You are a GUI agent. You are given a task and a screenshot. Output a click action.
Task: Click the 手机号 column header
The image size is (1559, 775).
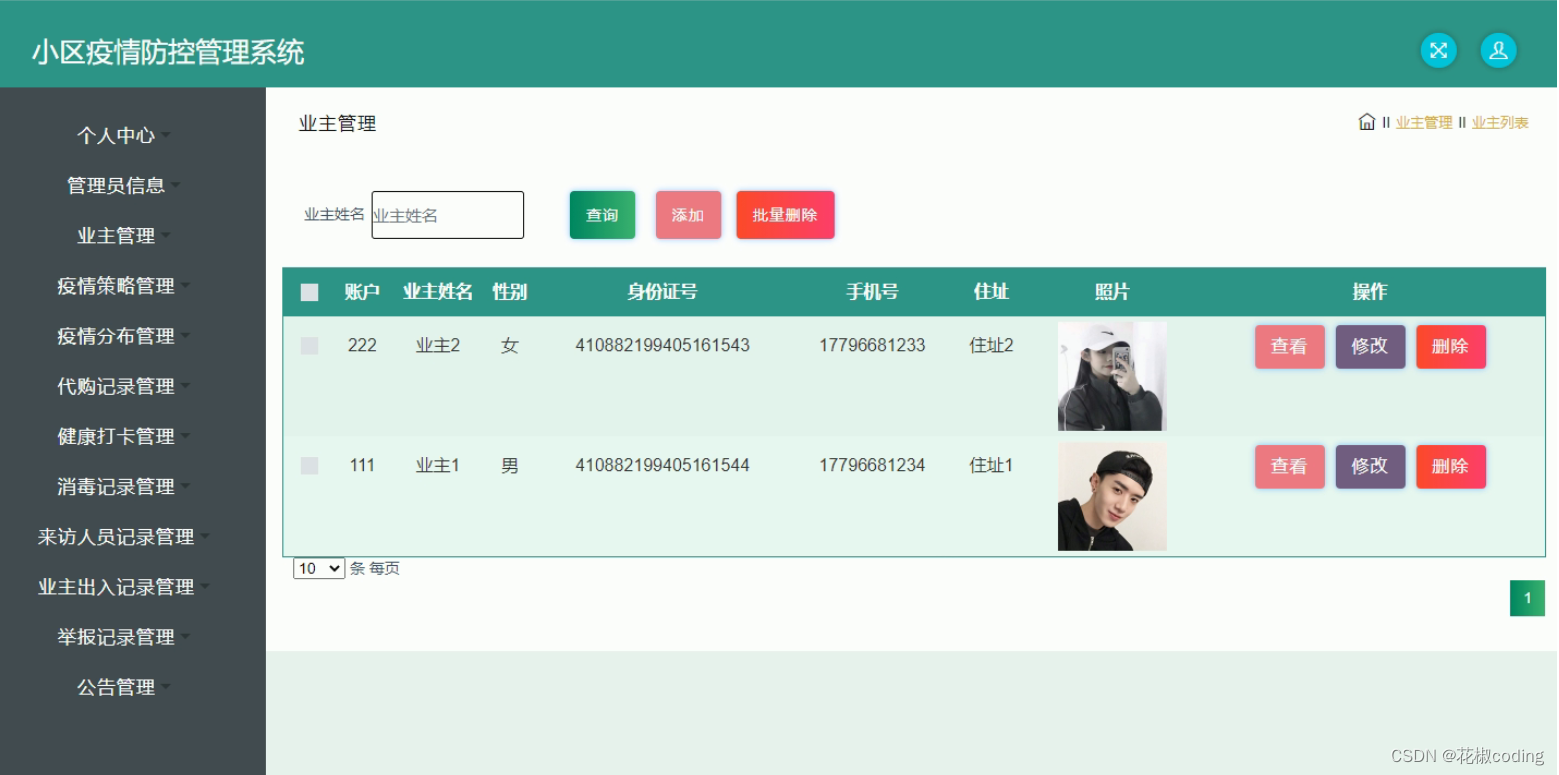pyautogui.click(x=872, y=292)
